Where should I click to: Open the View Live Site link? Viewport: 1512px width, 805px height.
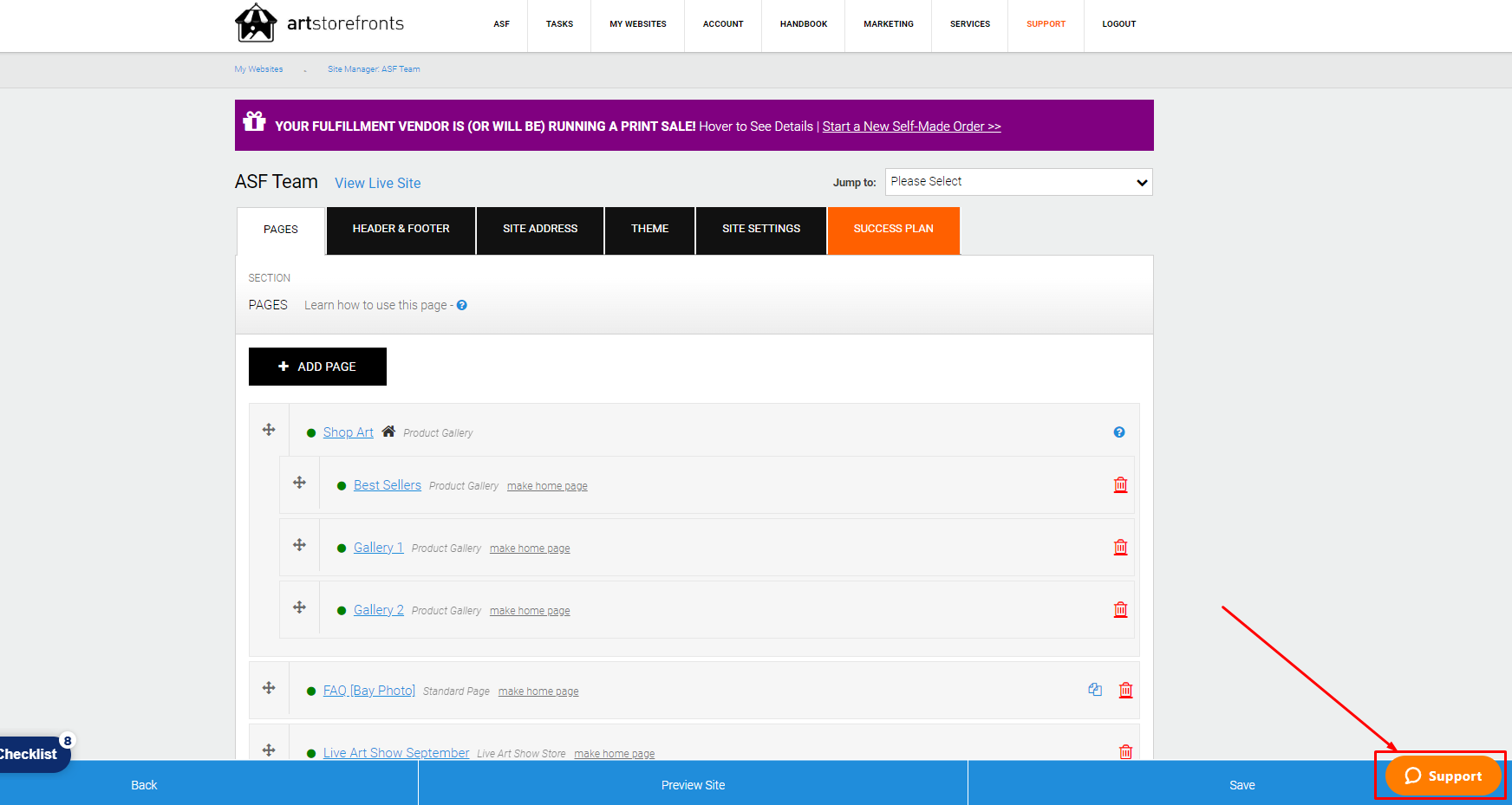click(x=377, y=184)
